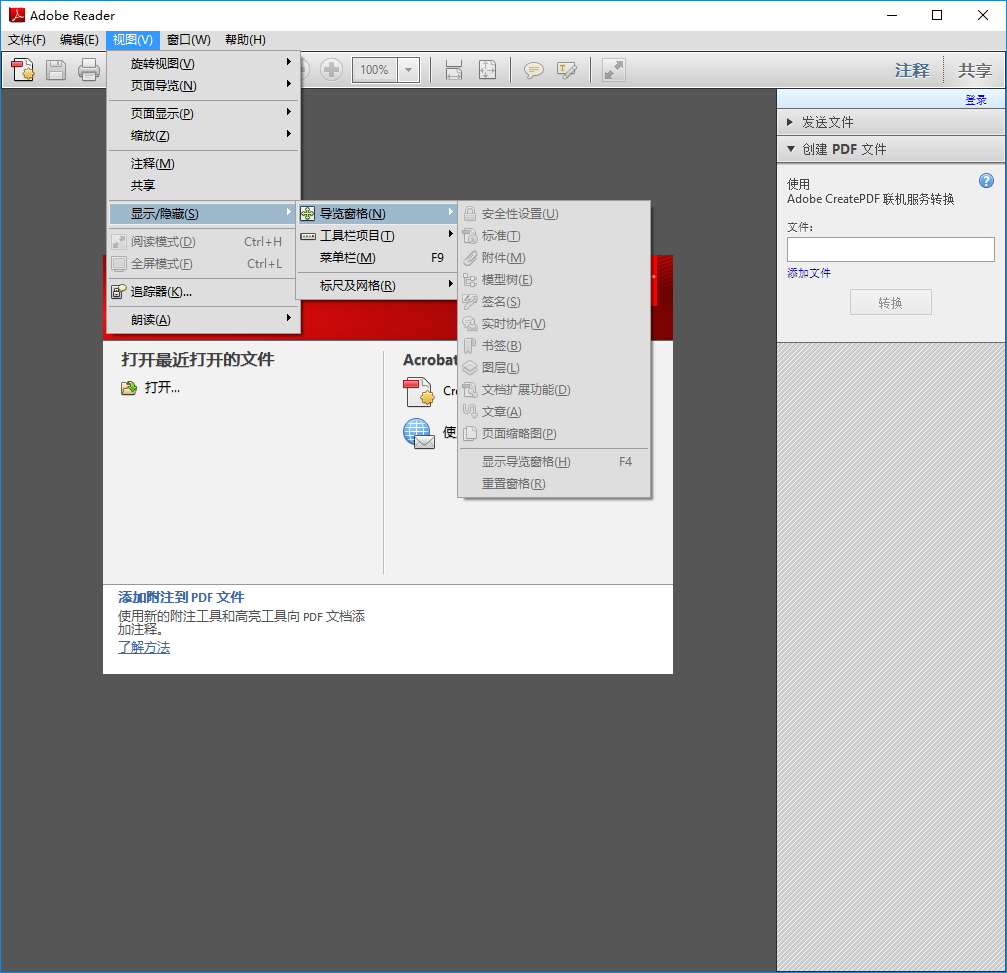The image size is (1007, 973).
Task: Click the 转换 convert button
Action: point(890,302)
